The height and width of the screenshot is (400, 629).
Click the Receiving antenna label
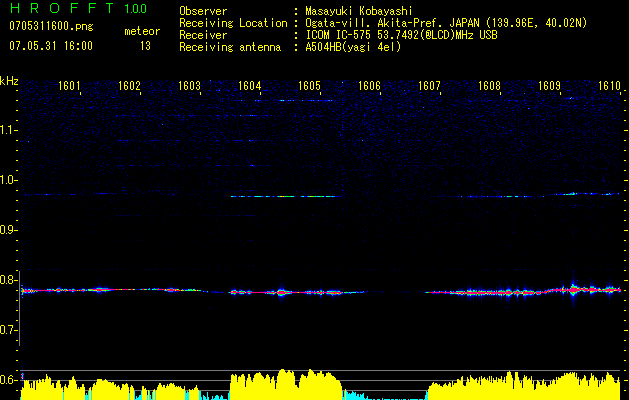click(x=230, y=47)
